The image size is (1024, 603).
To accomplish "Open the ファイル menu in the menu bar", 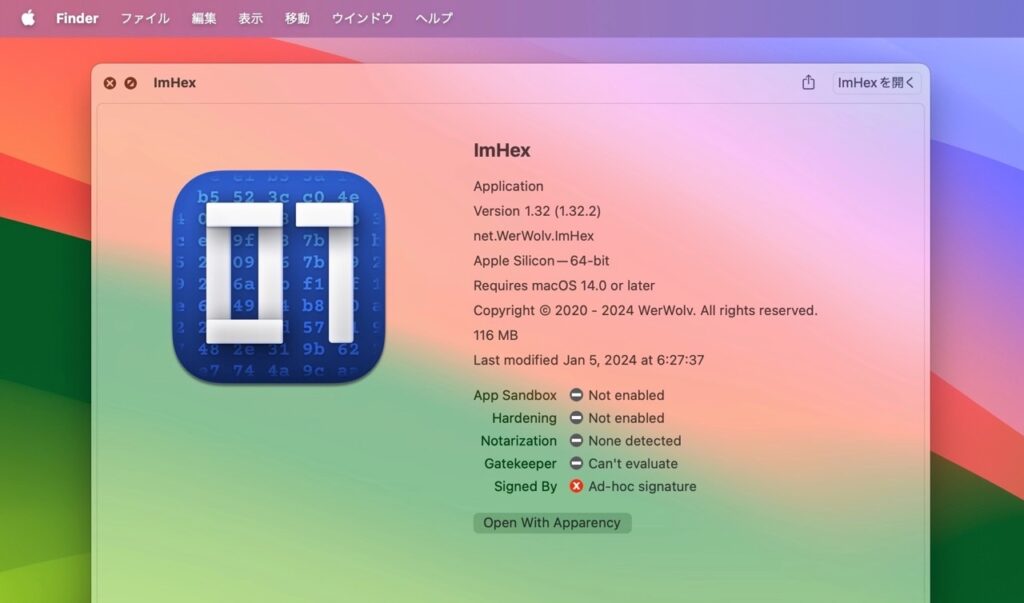I will [x=144, y=17].
